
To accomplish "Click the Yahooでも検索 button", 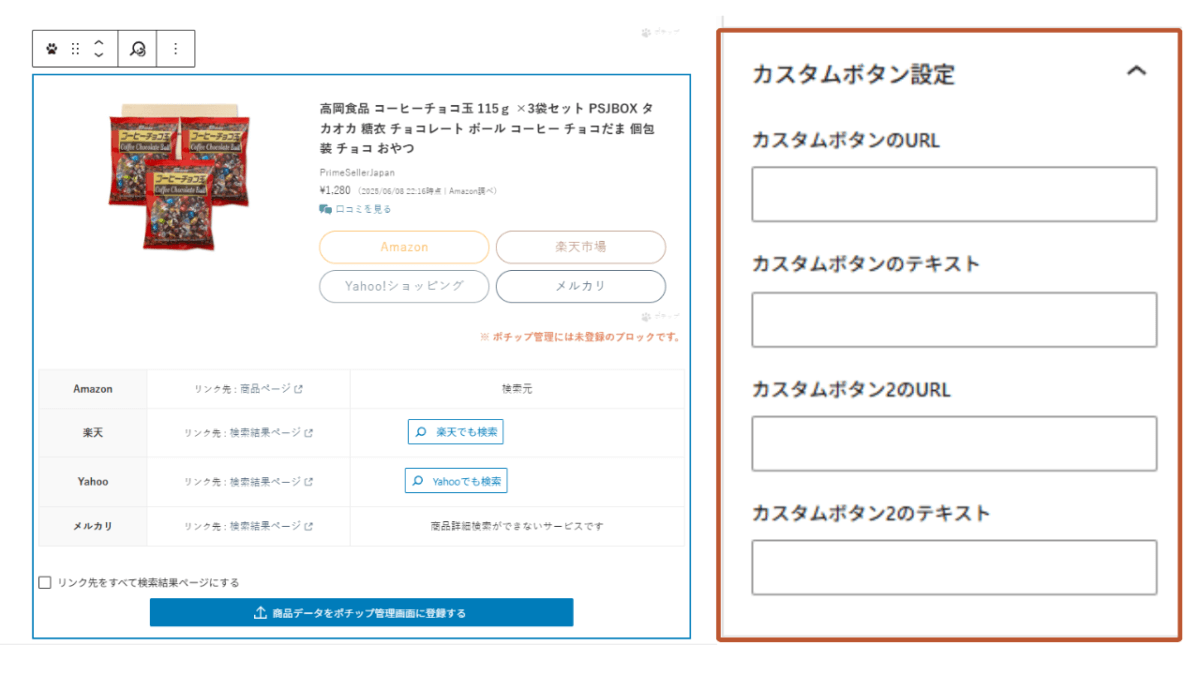I will pyautogui.click(x=456, y=481).
